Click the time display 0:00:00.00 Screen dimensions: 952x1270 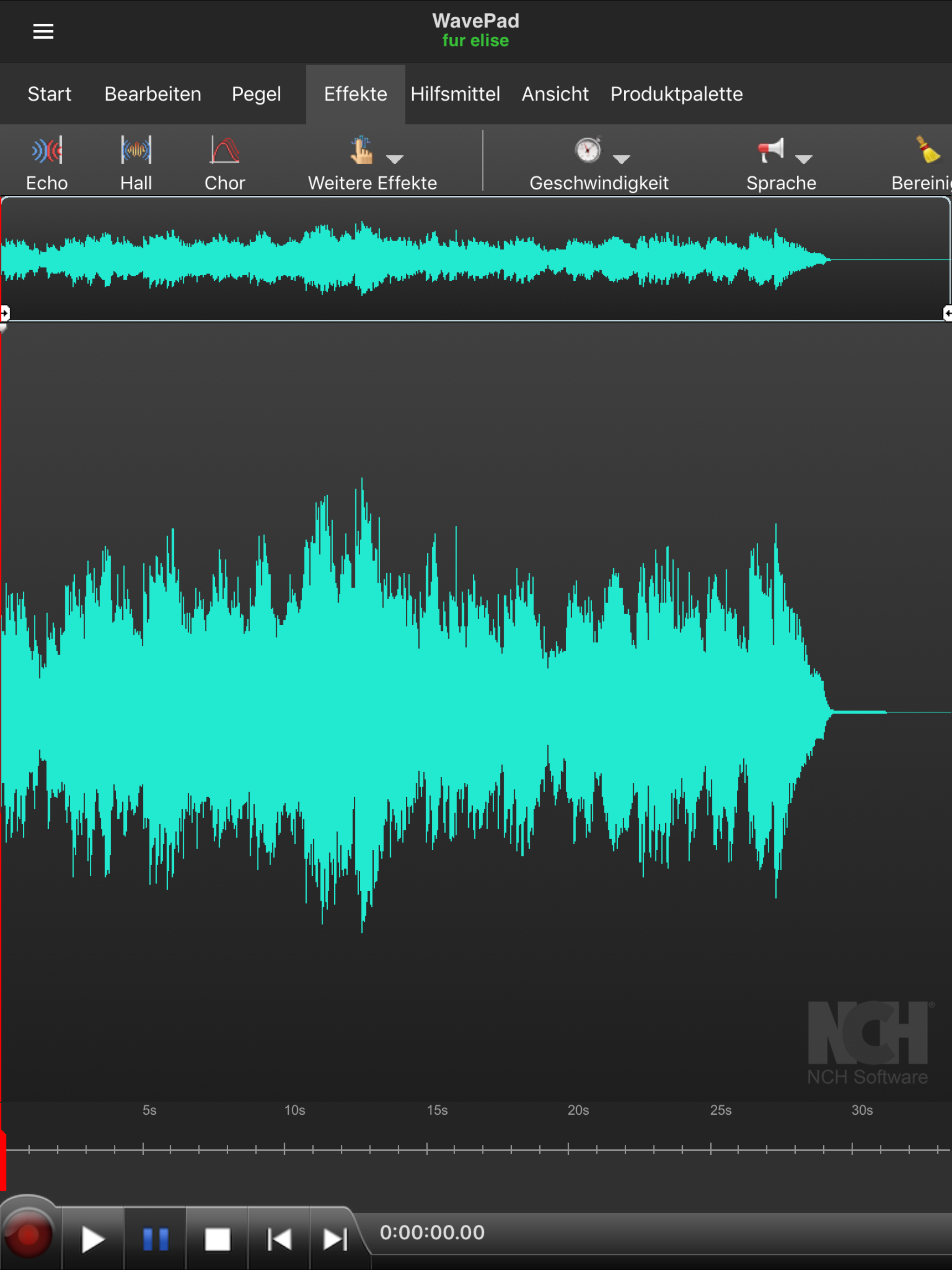pyautogui.click(x=432, y=1232)
